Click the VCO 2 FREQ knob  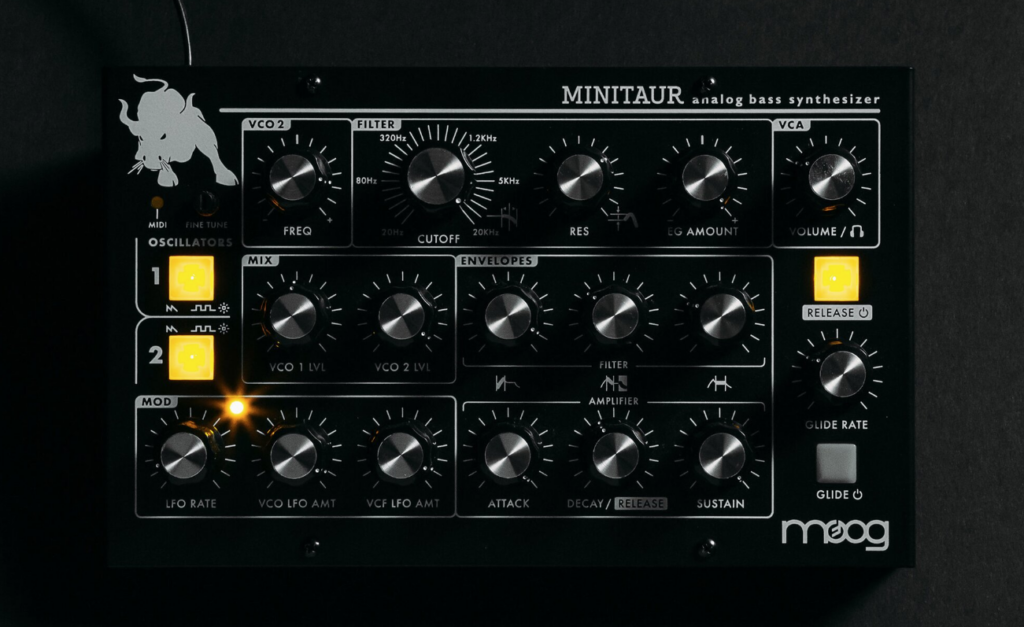coord(292,178)
